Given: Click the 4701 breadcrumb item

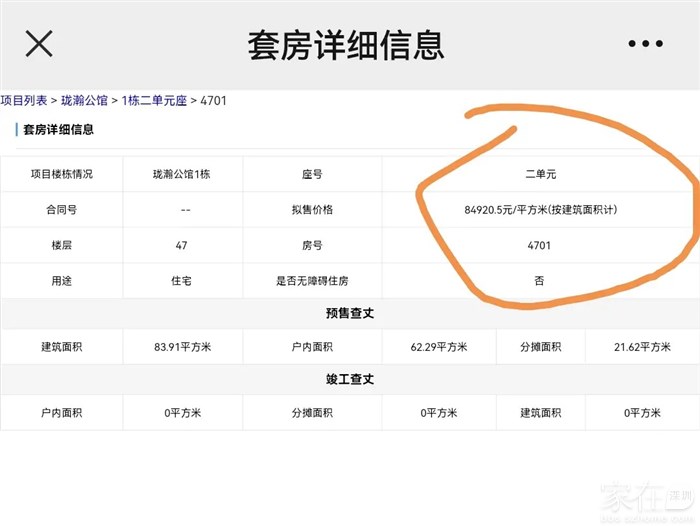Looking at the screenshot, I should click(x=214, y=100).
